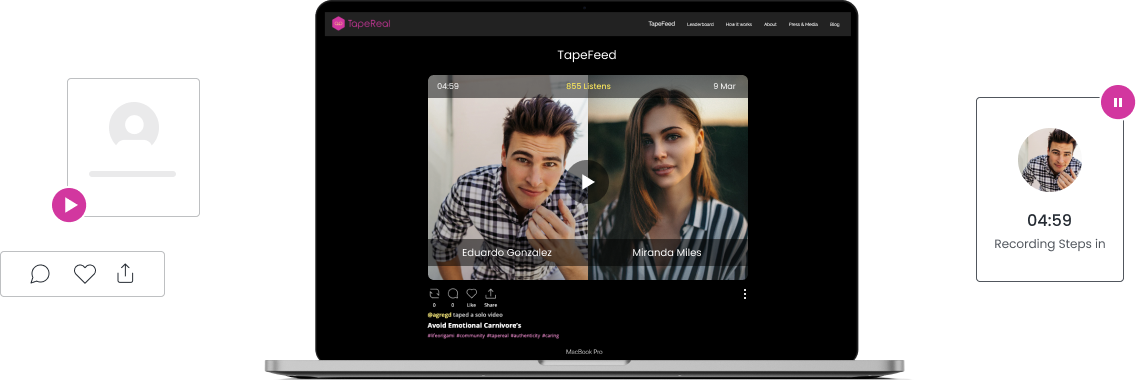Click the #caring hashtag
This screenshot has height=380, width=1138.
[551, 336]
